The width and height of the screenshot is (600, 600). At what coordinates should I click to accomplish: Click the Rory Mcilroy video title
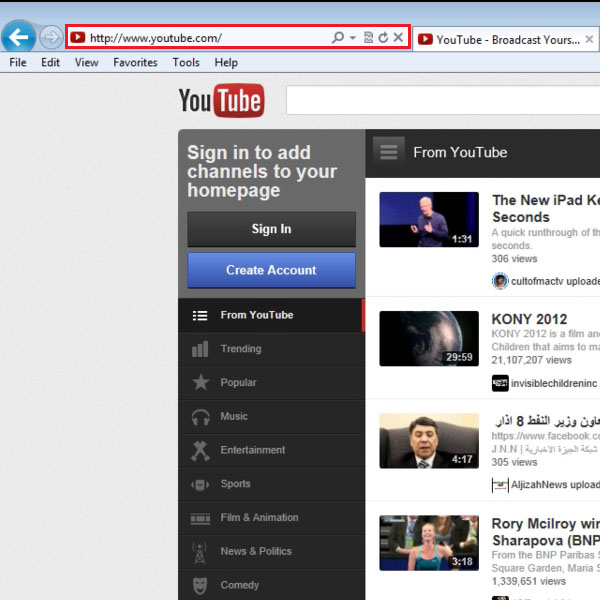(x=546, y=532)
